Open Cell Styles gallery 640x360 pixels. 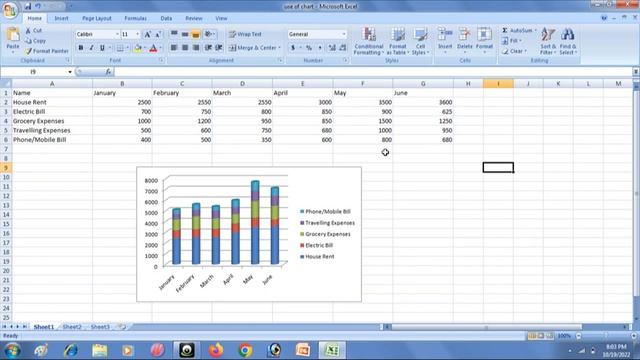(x=420, y=41)
